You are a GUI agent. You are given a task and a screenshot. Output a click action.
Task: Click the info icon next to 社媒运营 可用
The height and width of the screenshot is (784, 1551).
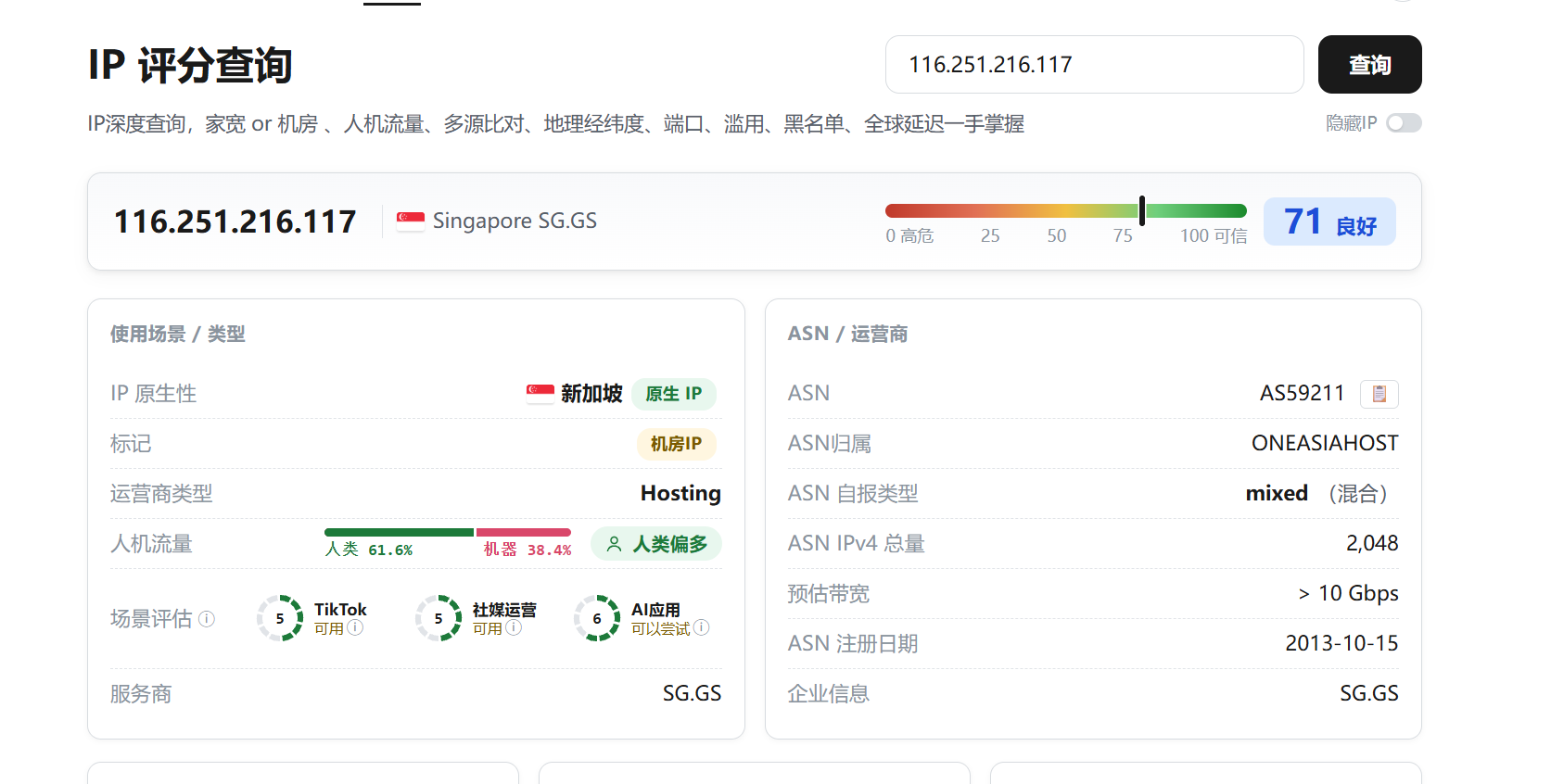click(x=514, y=627)
